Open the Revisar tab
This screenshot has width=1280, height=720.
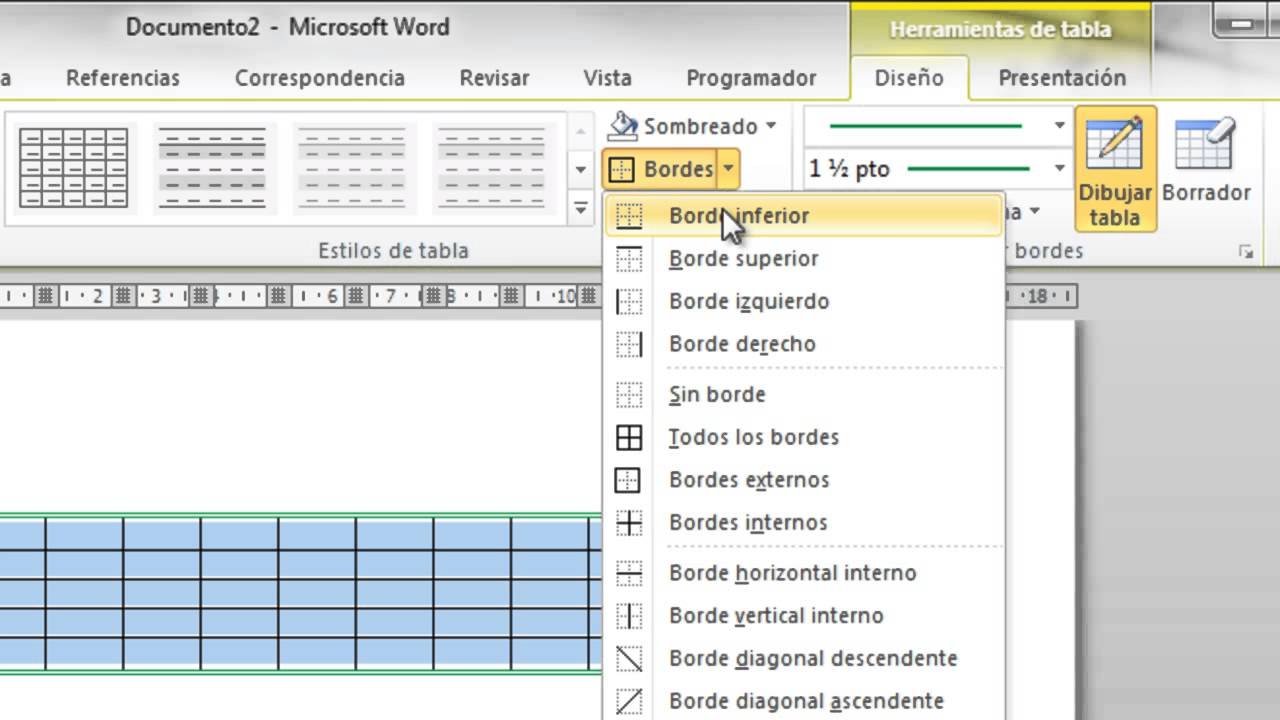(x=494, y=78)
